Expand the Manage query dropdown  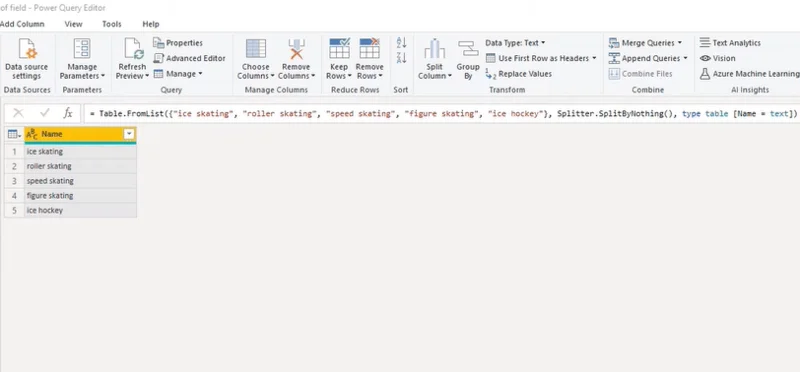click(201, 73)
